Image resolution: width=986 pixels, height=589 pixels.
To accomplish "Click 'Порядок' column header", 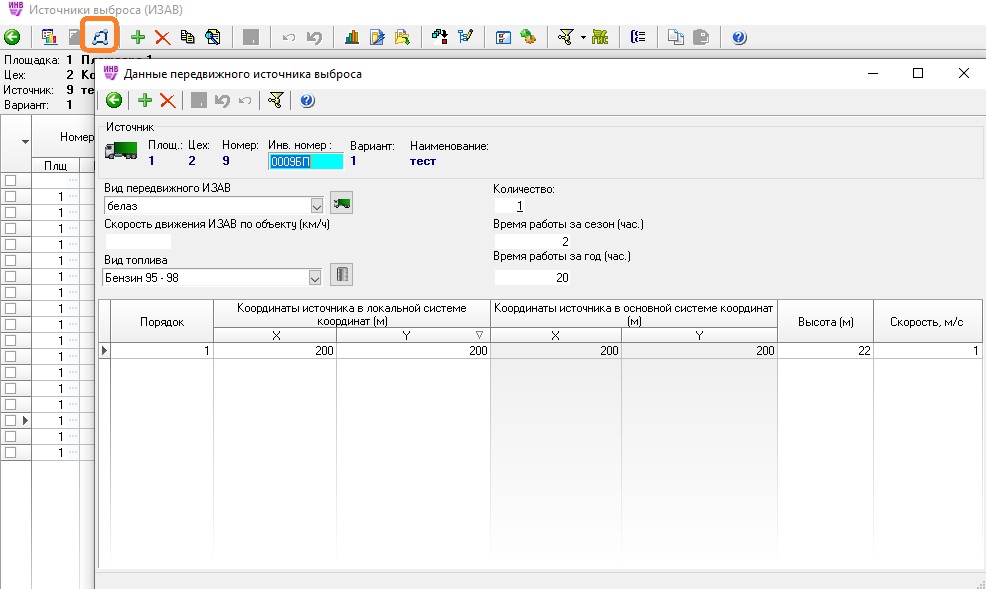I will pyautogui.click(x=161, y=320).
